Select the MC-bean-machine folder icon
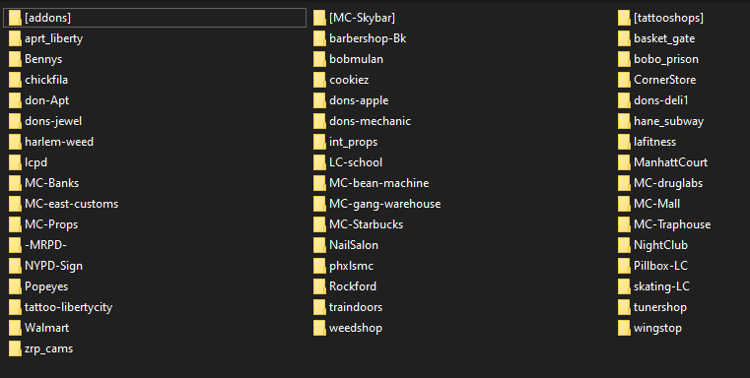 [x=320, y=183]
